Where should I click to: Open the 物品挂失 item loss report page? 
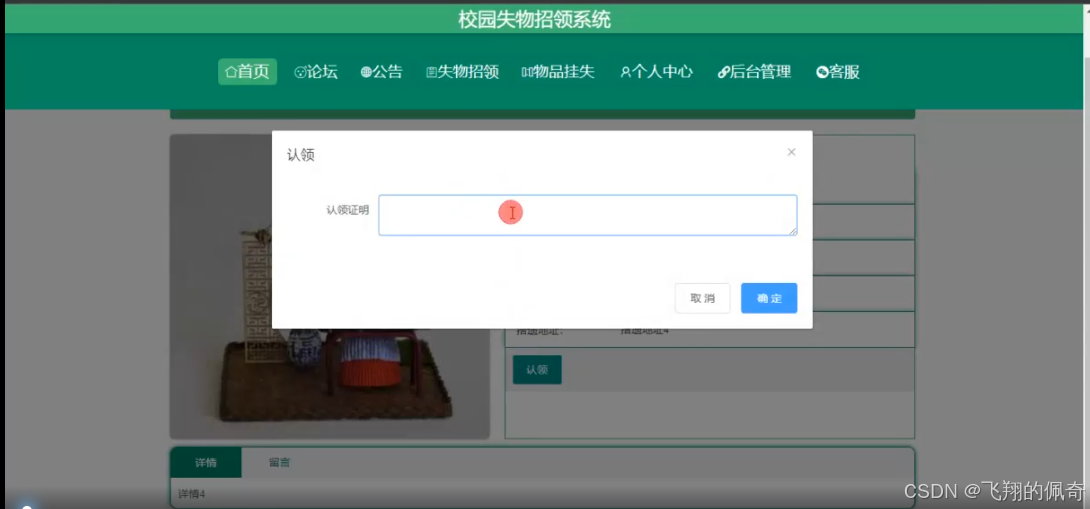point(558,72)
